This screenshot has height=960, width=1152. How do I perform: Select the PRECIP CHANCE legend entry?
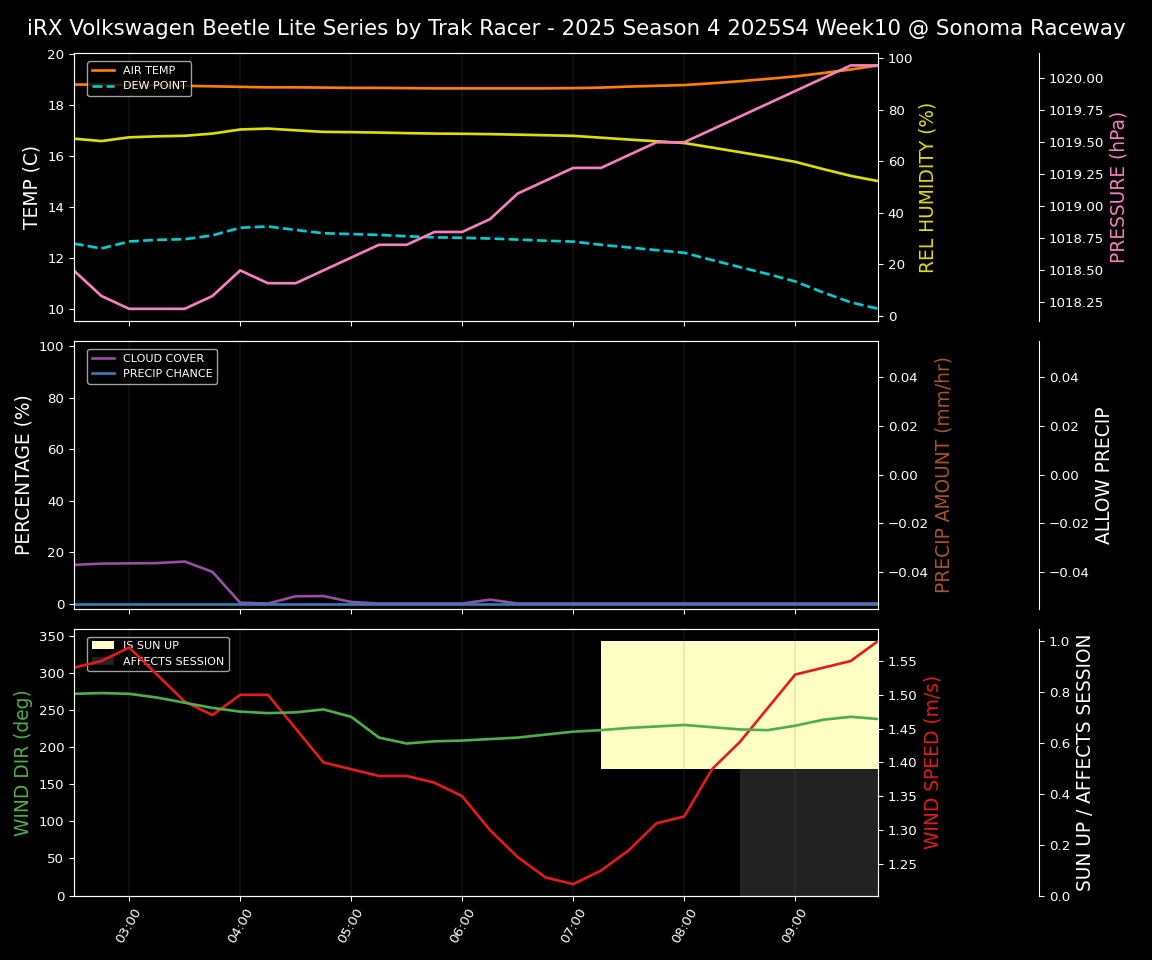pyautogui.click(x=167, y=374)
